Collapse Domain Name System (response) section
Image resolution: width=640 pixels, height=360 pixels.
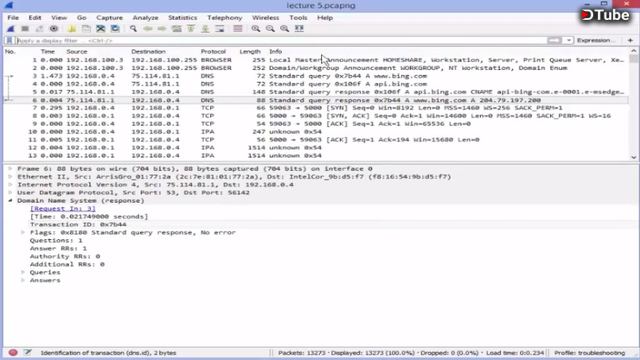10,200
